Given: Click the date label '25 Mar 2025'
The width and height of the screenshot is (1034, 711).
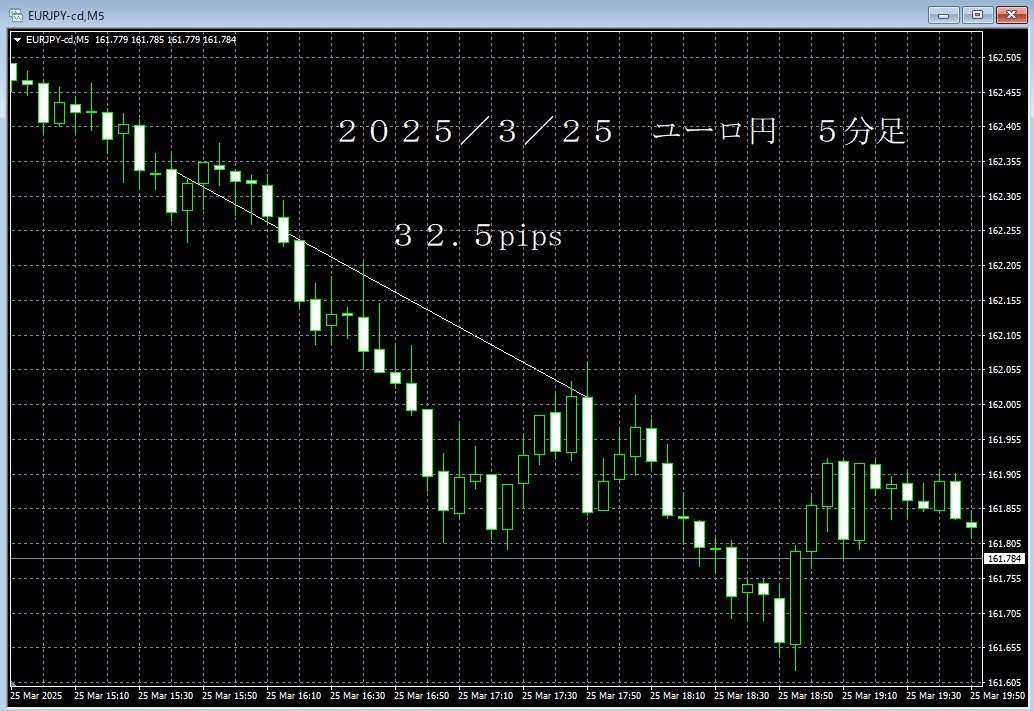Looking at the screenshot, I should click(36, 695).
